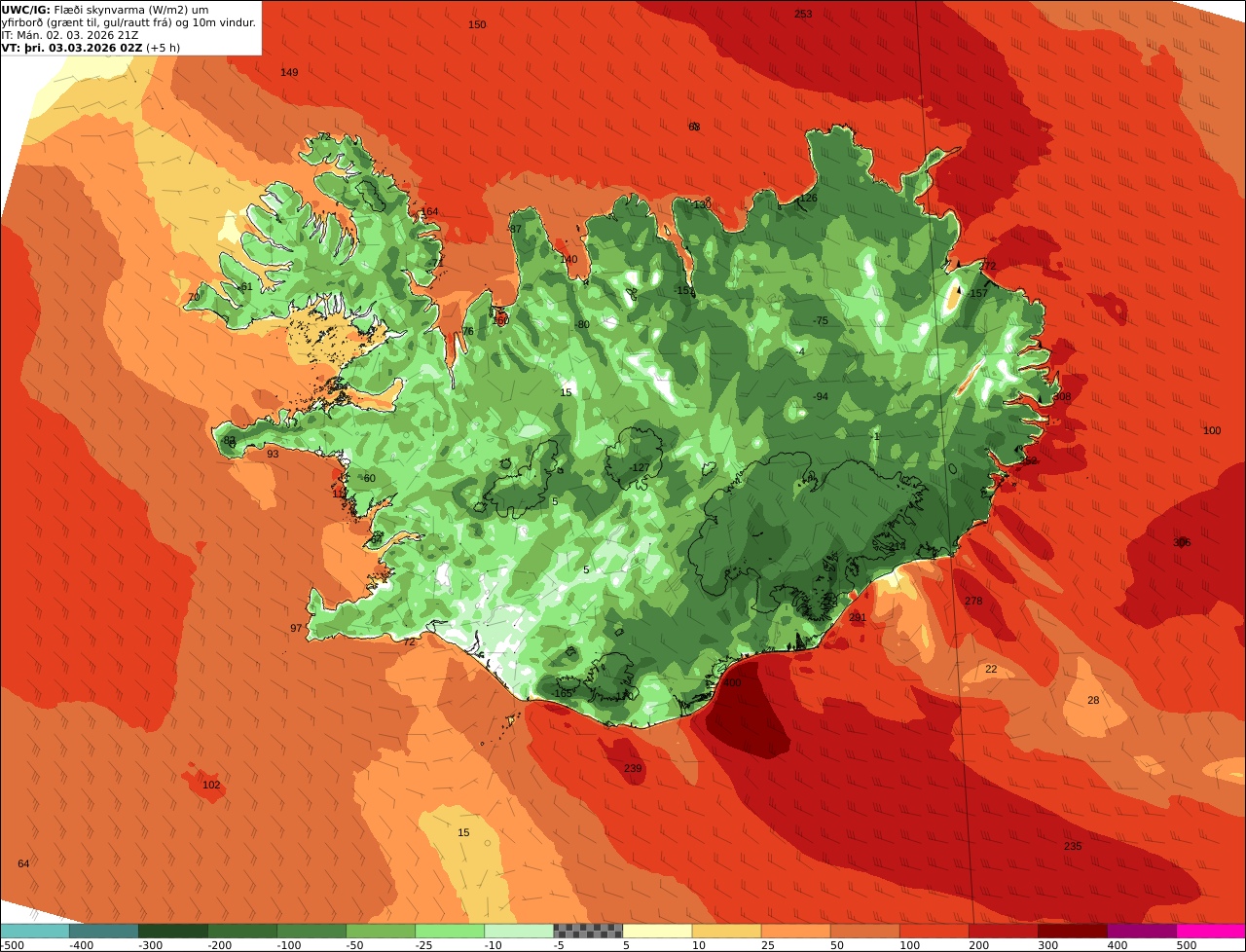
Task: Select the glacier map value '-127'
Action: pos(640,468)
